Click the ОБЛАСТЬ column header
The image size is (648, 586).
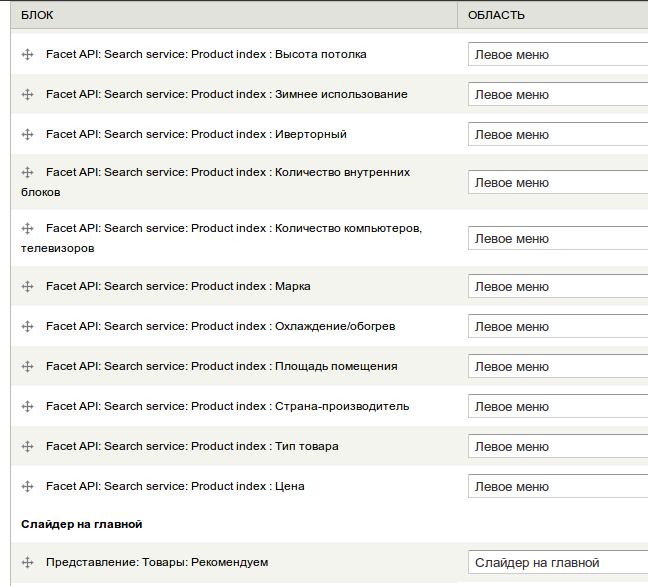point(496,15)
